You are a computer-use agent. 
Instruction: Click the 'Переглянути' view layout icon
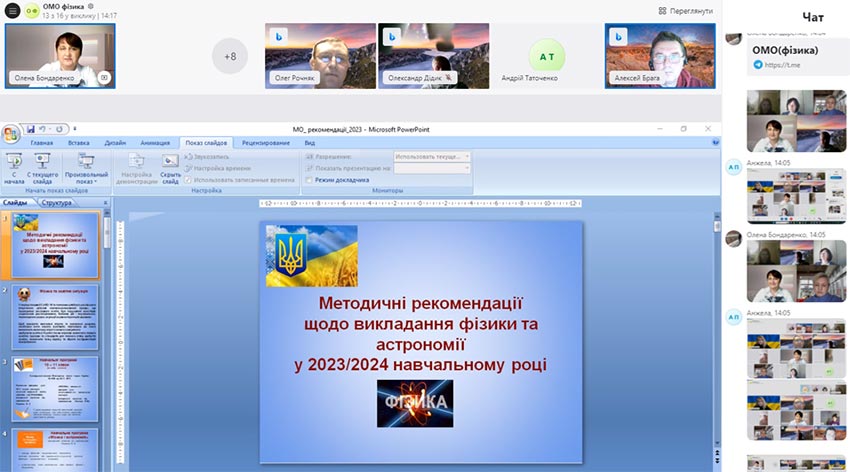coord(662,11)
